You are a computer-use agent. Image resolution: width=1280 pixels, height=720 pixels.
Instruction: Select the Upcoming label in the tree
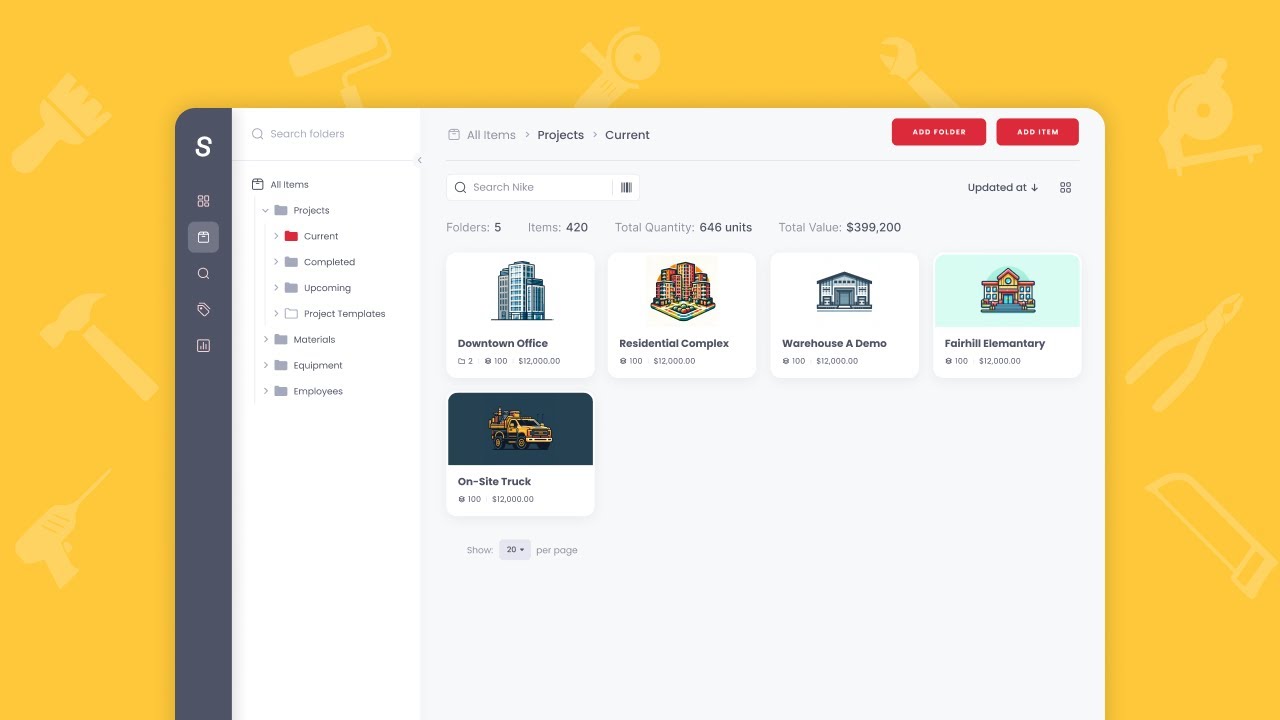[327, 288]
